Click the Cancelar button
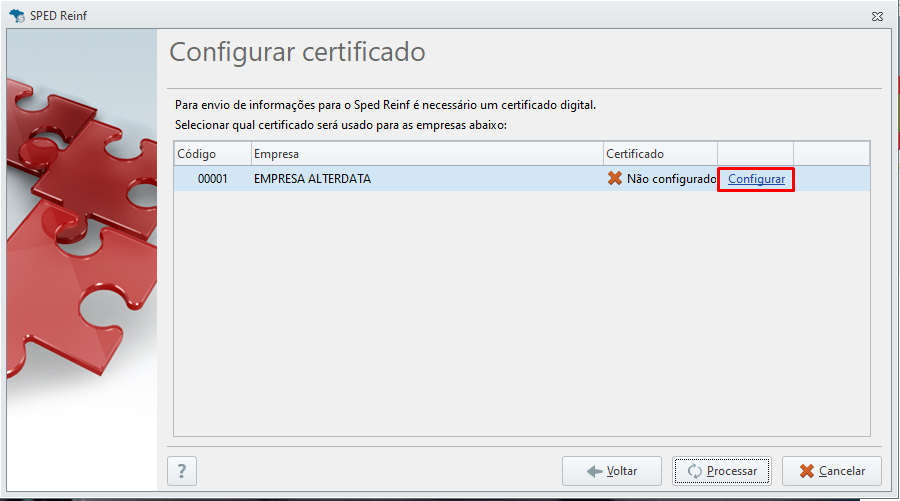 tap(832, 471)
